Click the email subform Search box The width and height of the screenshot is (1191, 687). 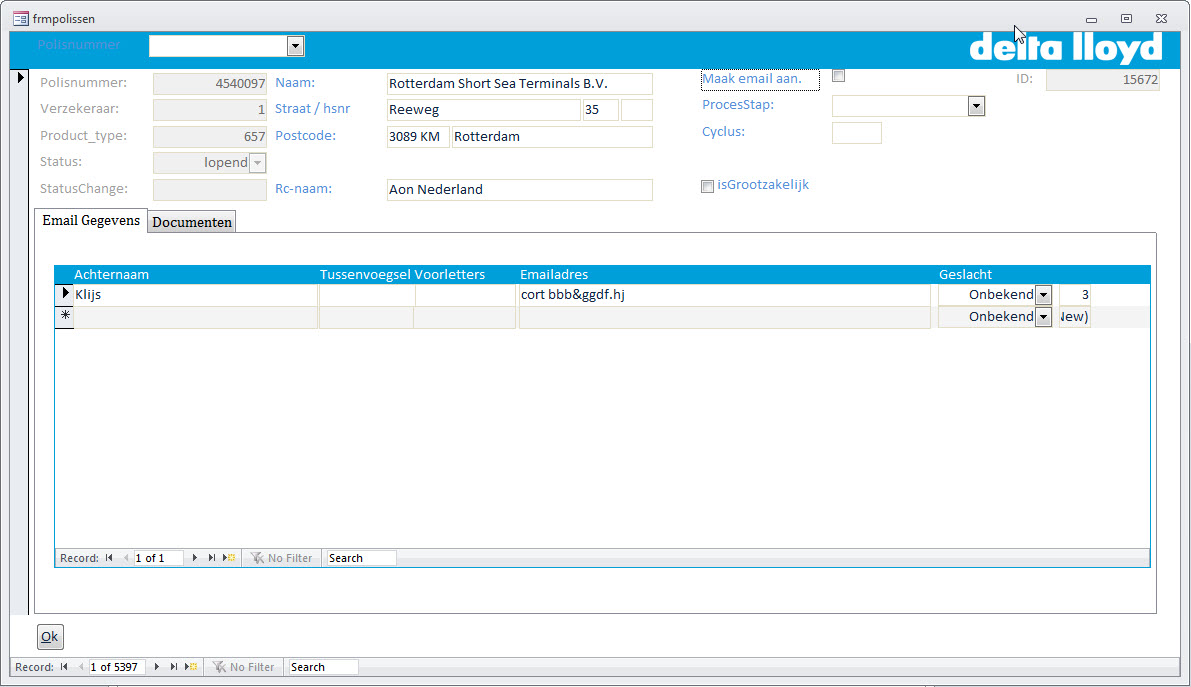[361, 558]
